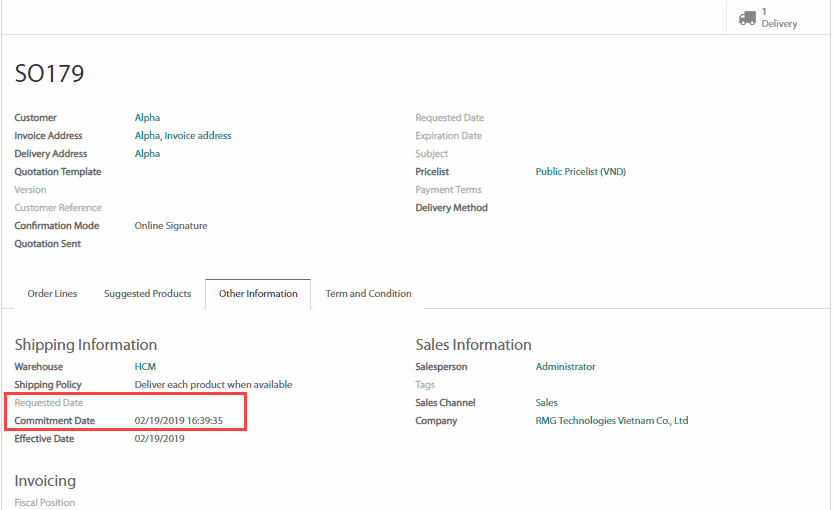Select the Other Information tab

[258, 294]
